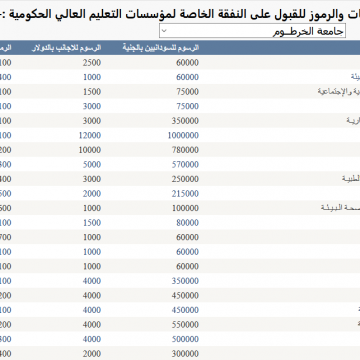Click the 550000 fee value

tap(185, 325)
